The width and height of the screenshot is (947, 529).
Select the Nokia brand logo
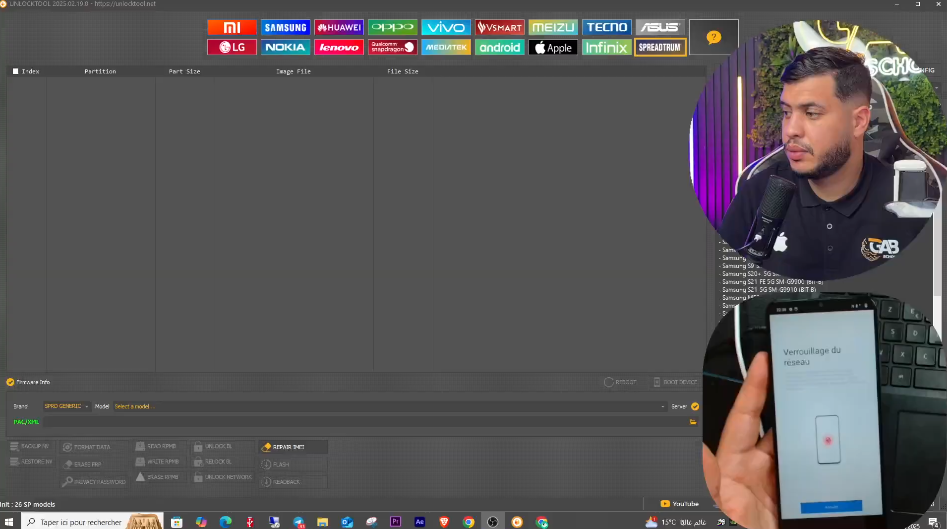pos(286,47)
